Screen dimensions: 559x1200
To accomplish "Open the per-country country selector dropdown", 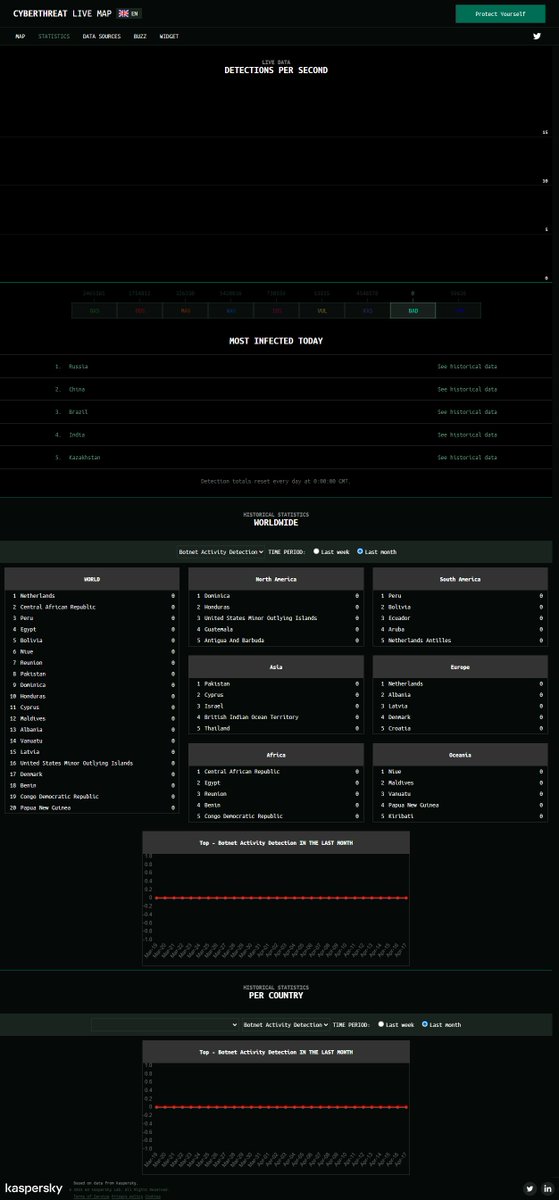I will point(165,1024).
